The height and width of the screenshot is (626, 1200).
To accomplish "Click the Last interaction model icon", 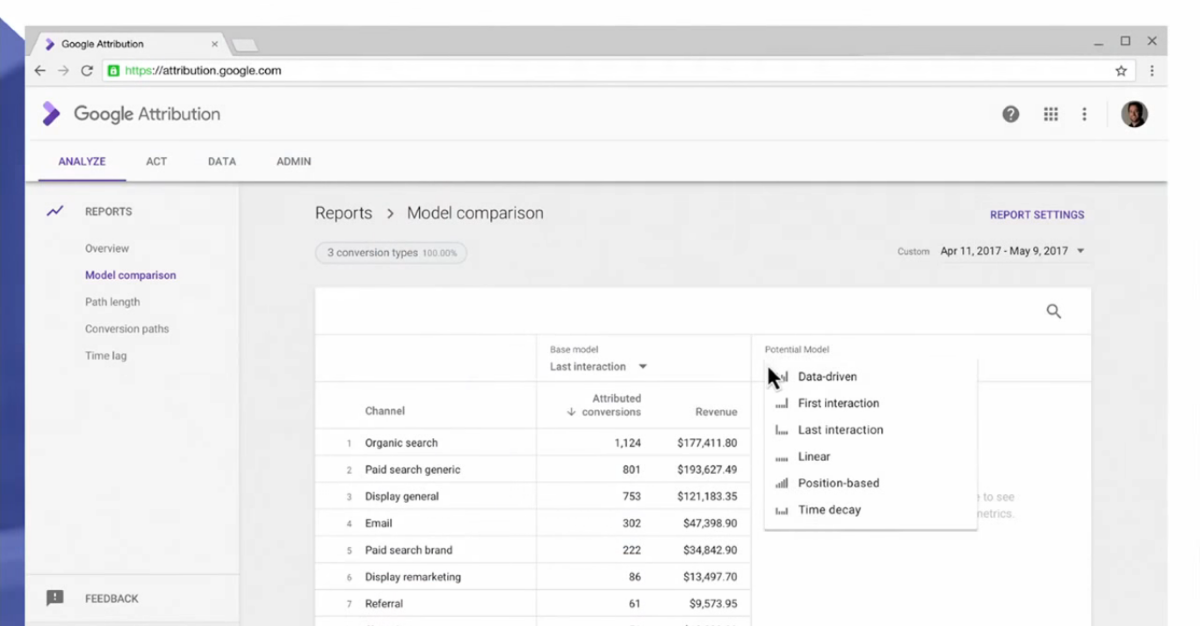I will [x=782, y=430].
